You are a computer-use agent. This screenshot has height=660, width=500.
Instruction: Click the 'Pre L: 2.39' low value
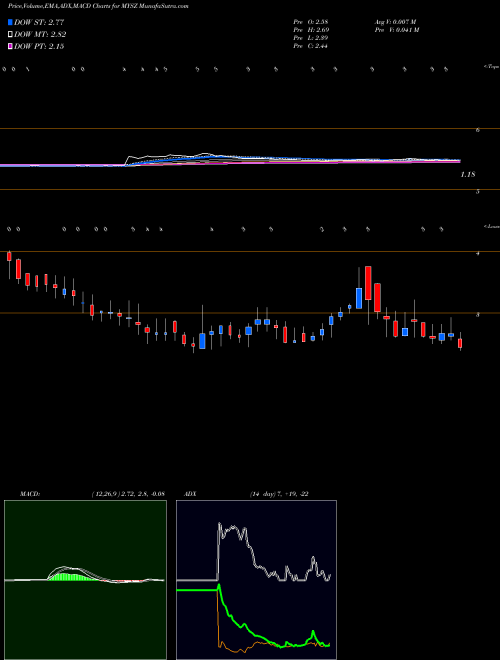[x=311, y=37]
